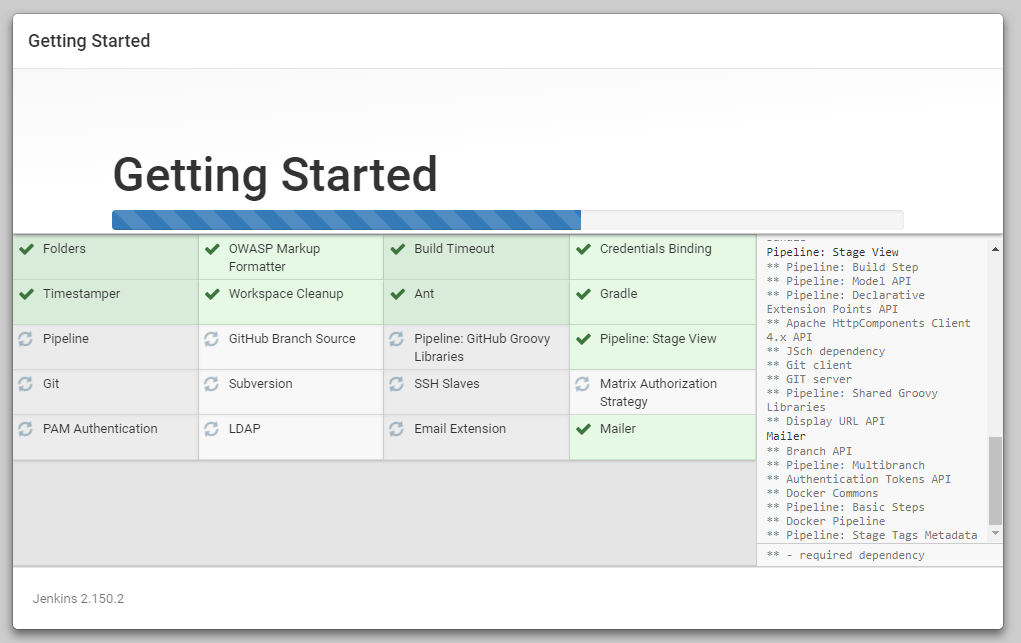Select the GitHub Branch Source label
1021x643 pixels.
292,338
